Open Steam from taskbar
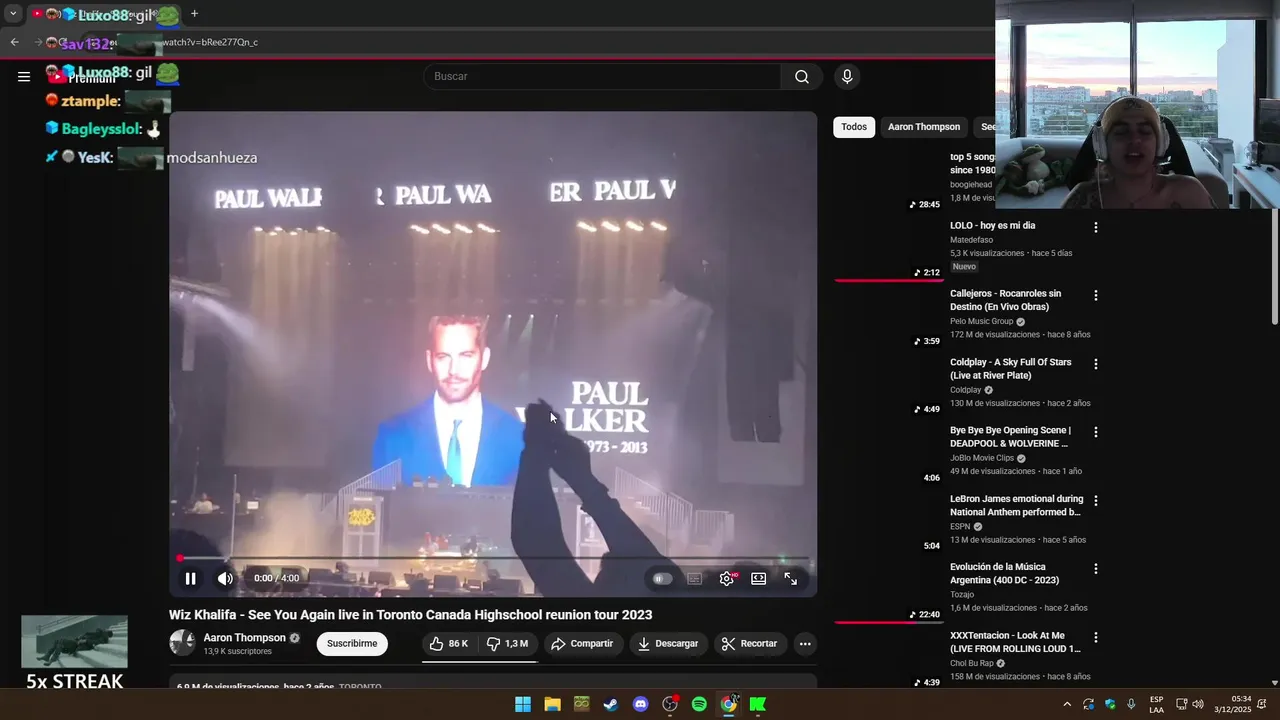Screen dimensions: 1280x720 (611, 704)
